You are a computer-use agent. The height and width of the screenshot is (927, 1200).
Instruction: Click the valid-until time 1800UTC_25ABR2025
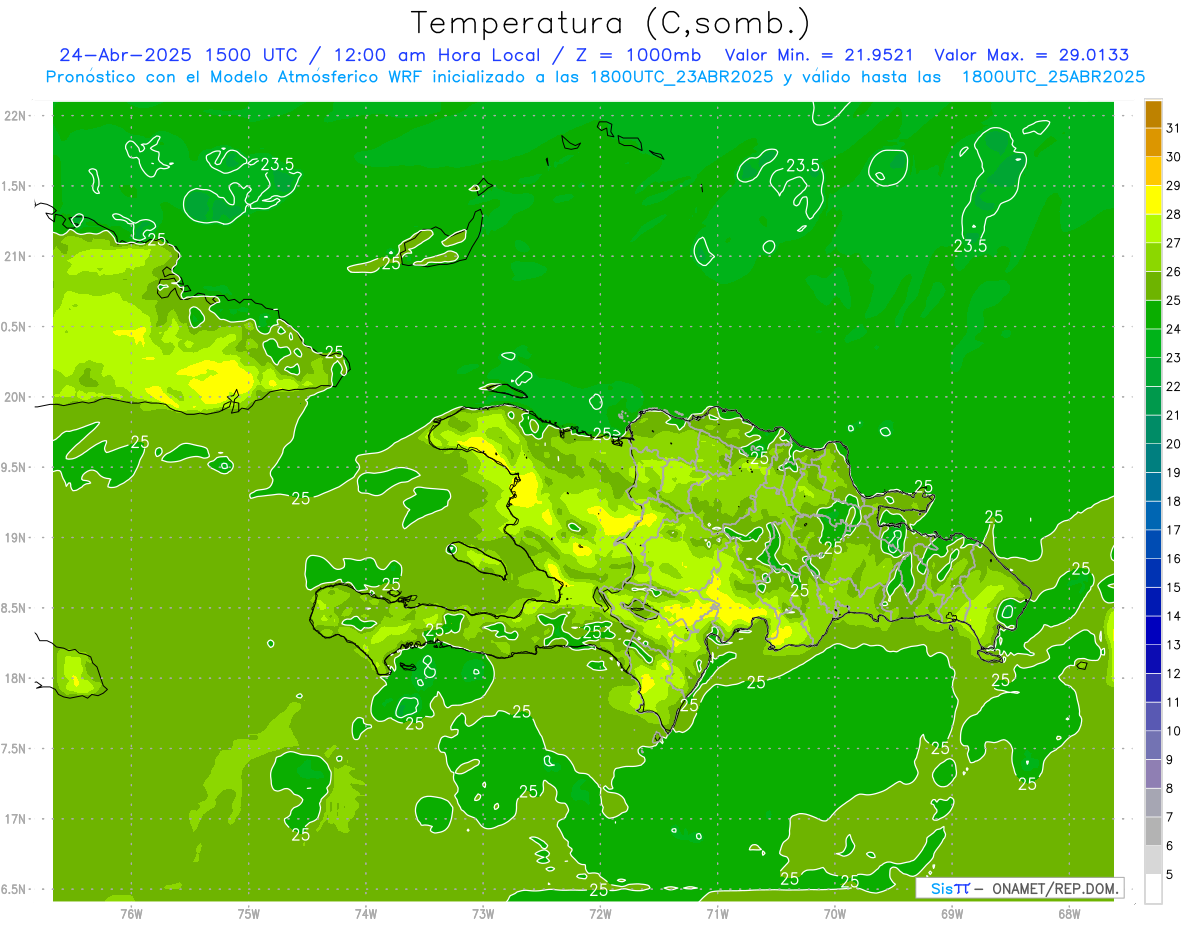[1053, 76]
